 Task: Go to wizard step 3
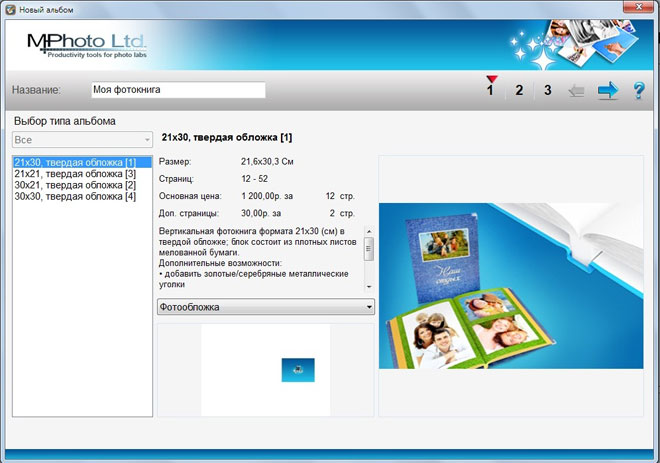pyautogui.click(x=547, y=90)
